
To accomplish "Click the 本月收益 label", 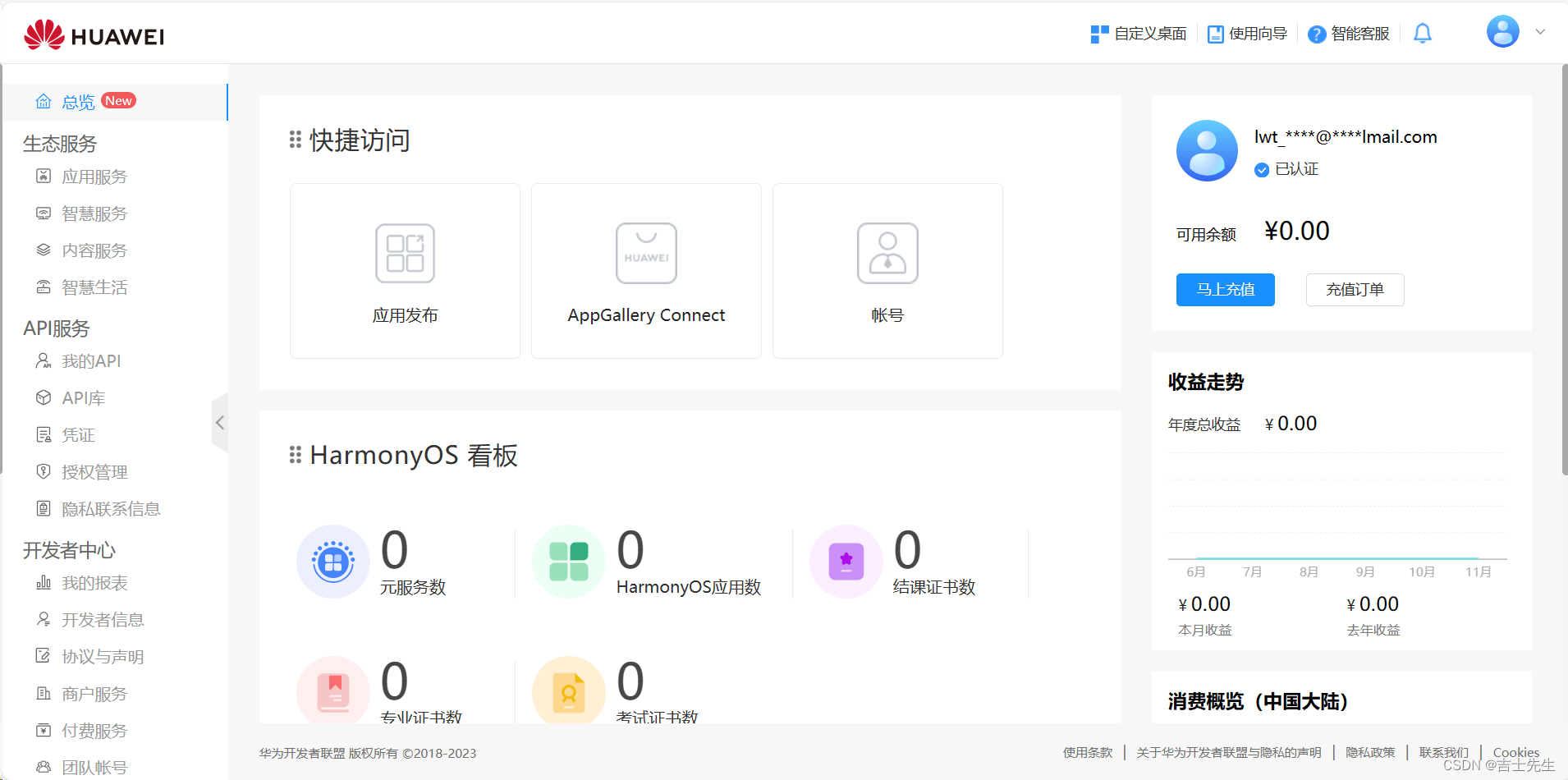I will point(1205,630).
